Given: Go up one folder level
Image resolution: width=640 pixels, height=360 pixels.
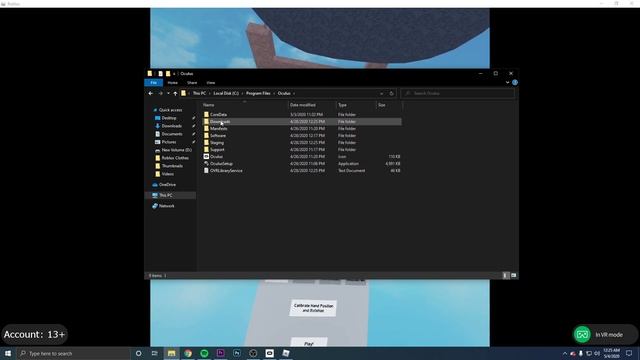Looking at the screenshot, I should pyautogui.click(x=175, y=93).
